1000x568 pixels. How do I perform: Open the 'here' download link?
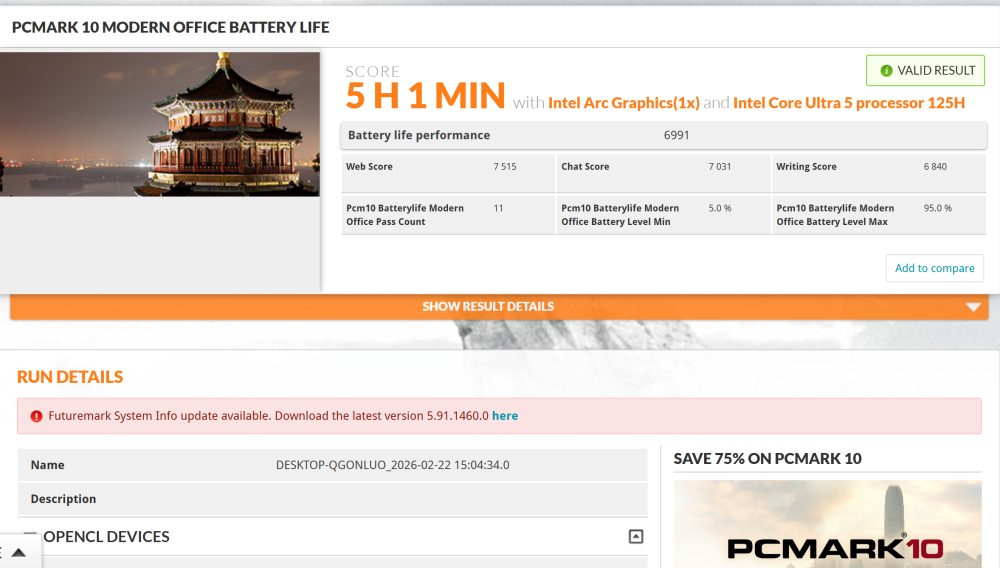[x=505, y=416]
